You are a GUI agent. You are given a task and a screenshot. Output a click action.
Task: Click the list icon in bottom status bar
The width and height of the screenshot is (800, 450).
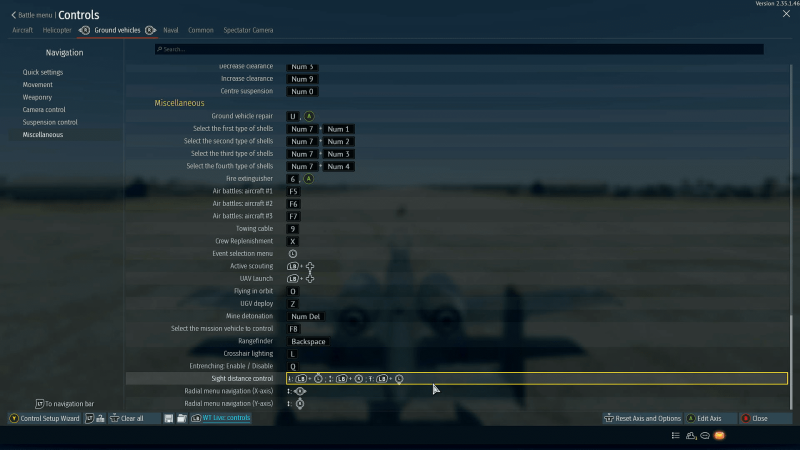pos(676,436)
